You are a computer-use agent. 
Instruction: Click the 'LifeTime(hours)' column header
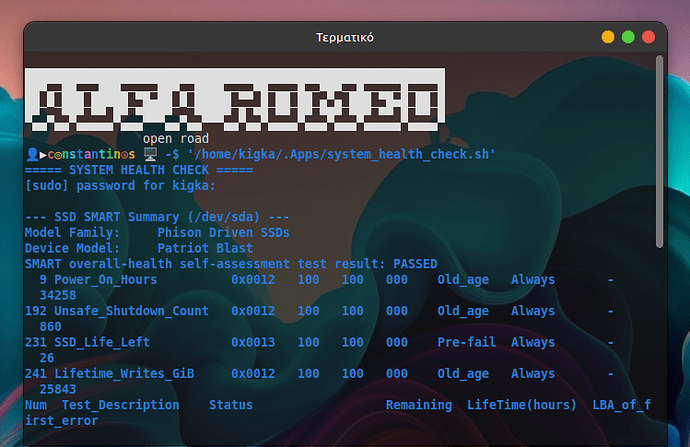tap(522, 405)
